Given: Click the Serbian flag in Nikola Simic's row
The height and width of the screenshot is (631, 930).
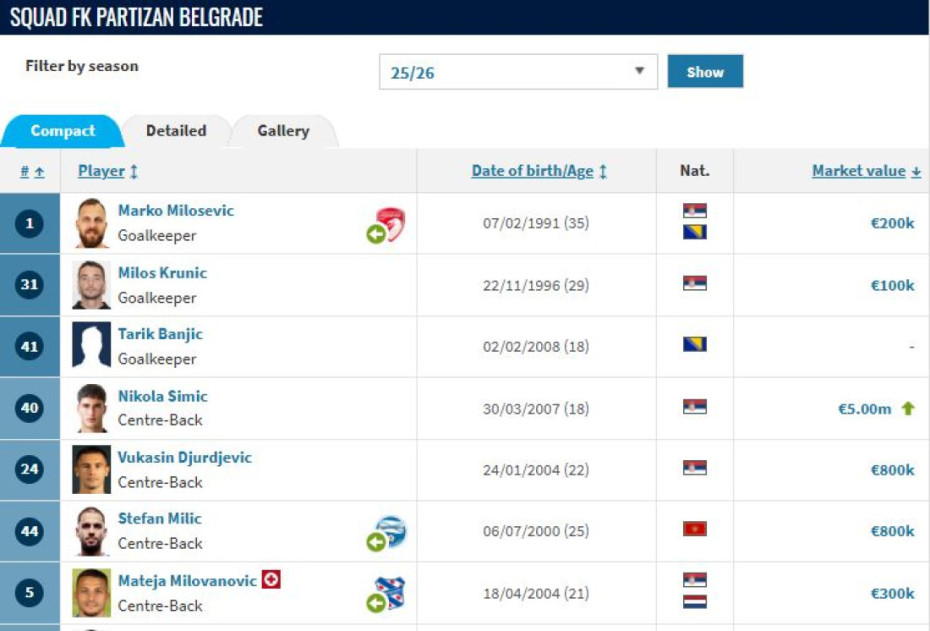Looking at the screenshot, I should [694, 406].
